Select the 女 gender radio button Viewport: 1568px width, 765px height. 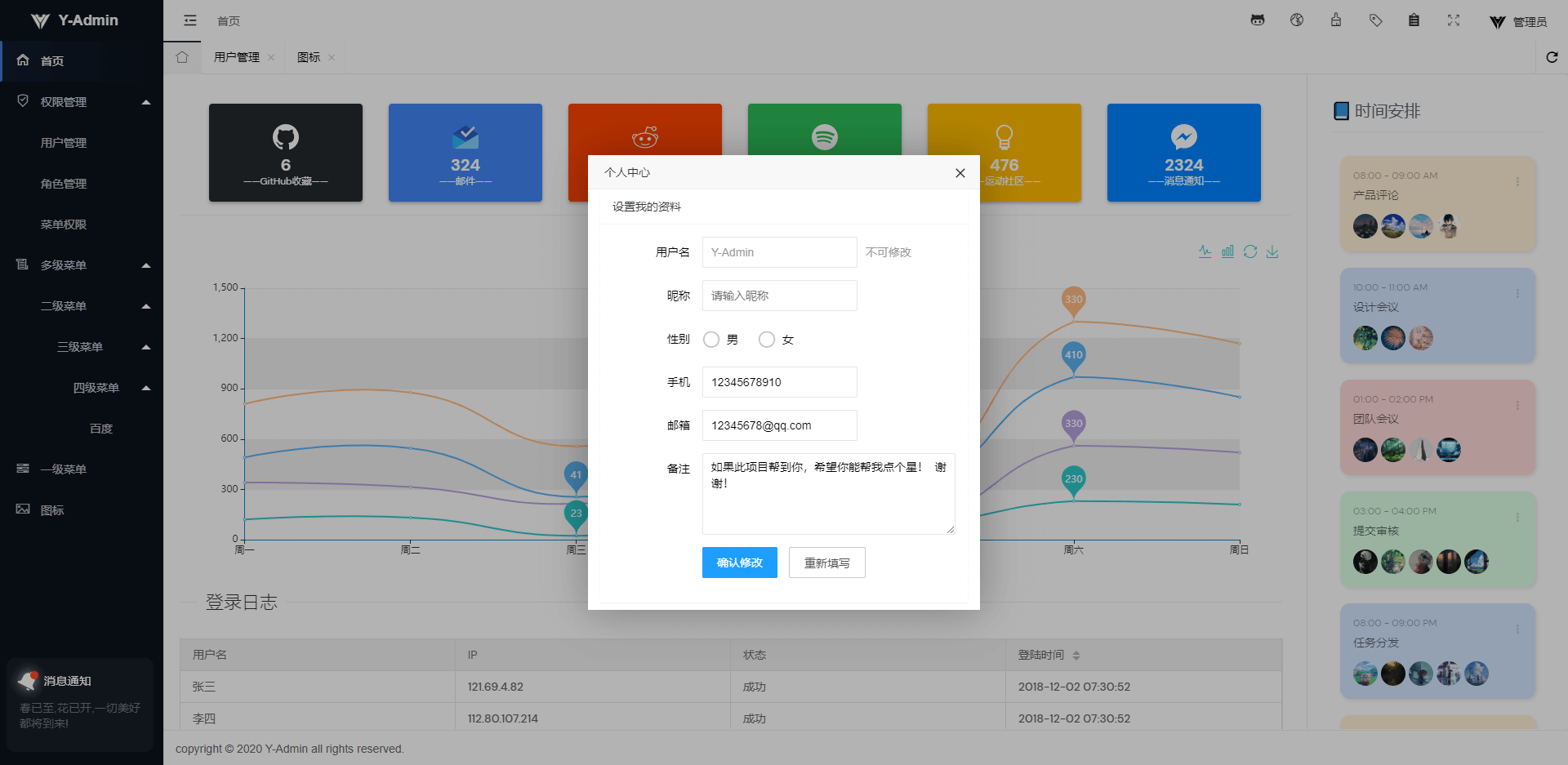tap(766, 339)
